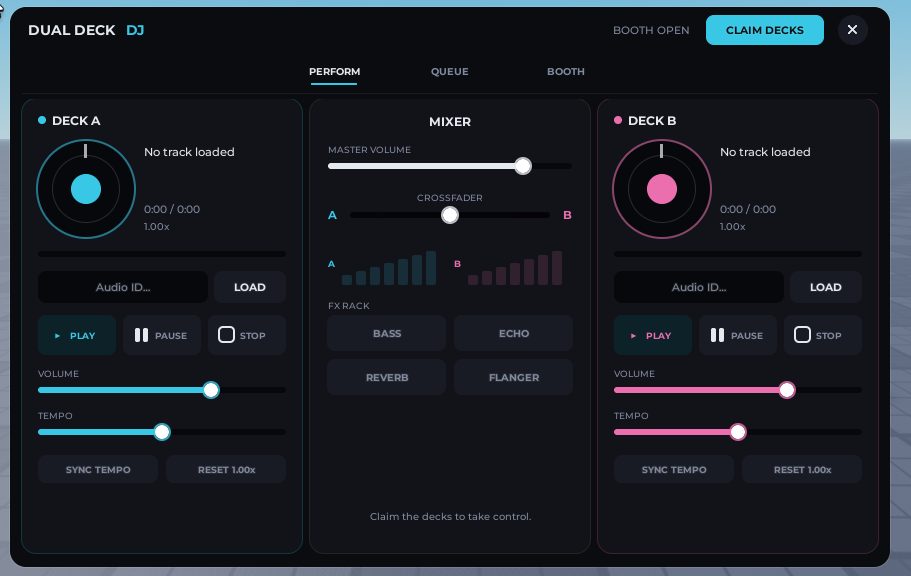
Task: Reset Deck A tempo to 1.00x
Action: coord(226,469)
